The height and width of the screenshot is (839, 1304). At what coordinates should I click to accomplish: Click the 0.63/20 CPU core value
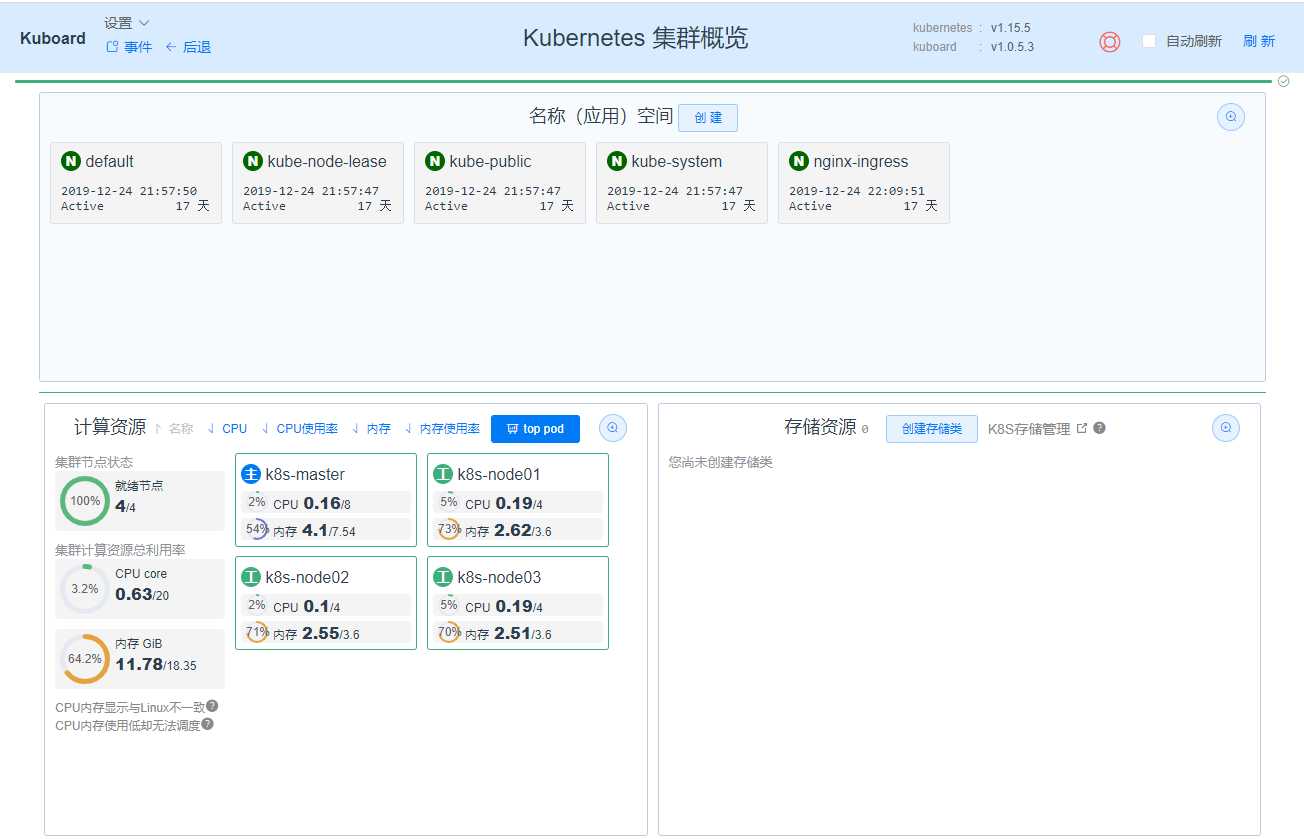pyautogui.click(x=142, y=594)
